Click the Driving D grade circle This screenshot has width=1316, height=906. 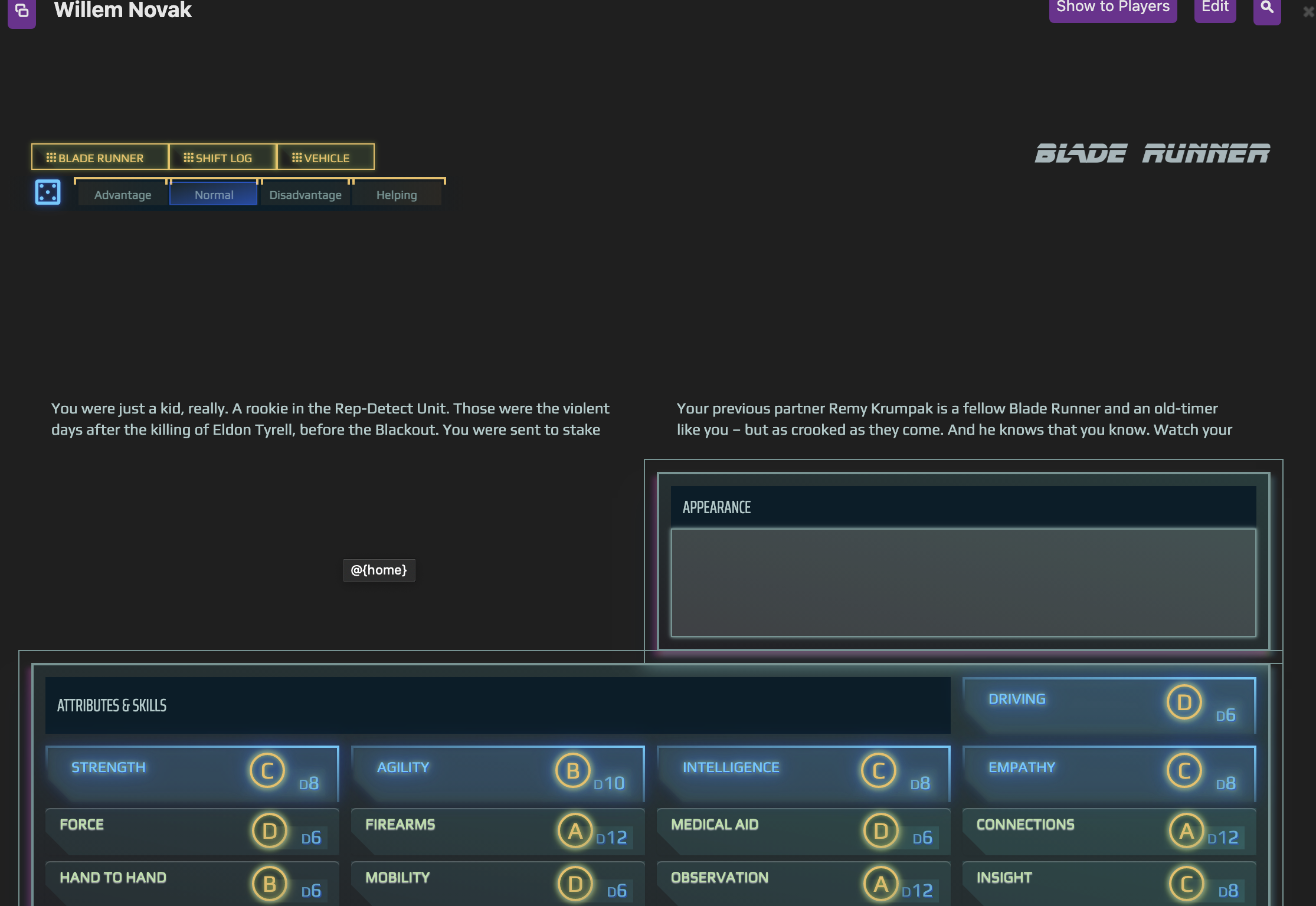point(1184,703)
